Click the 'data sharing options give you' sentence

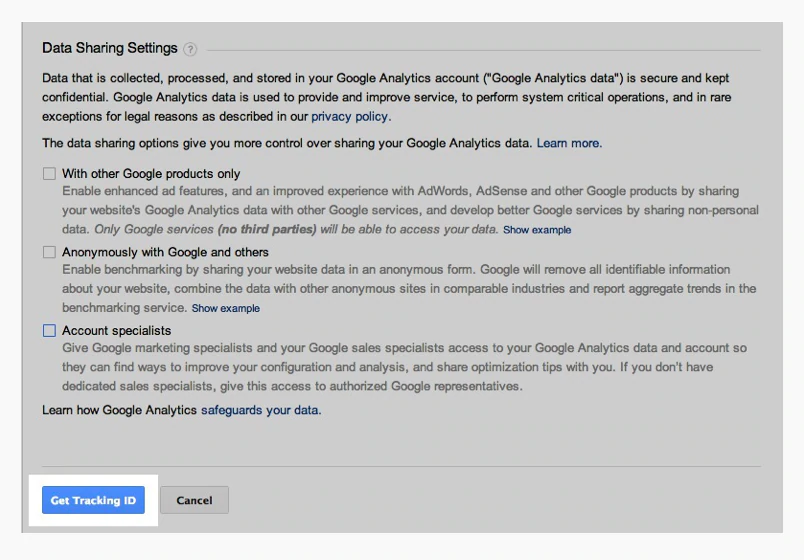pyautogui.click(x=287, y=143)
